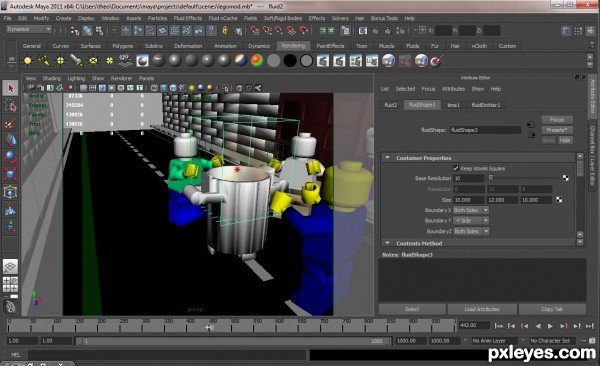Click the Rotate tool in left toolbox

pos(10,157)
